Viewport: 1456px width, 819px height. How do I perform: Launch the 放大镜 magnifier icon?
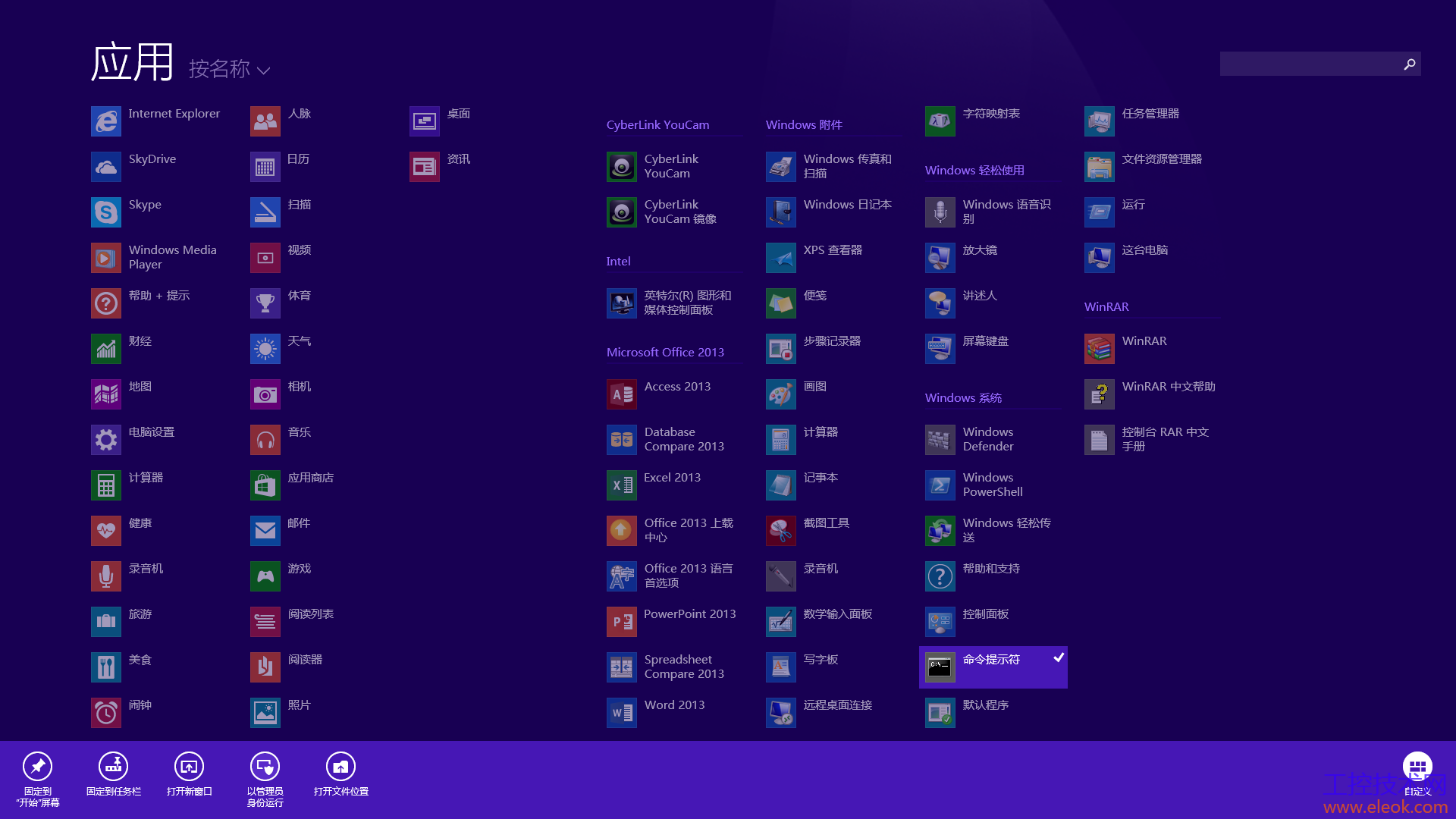(940, 258)
